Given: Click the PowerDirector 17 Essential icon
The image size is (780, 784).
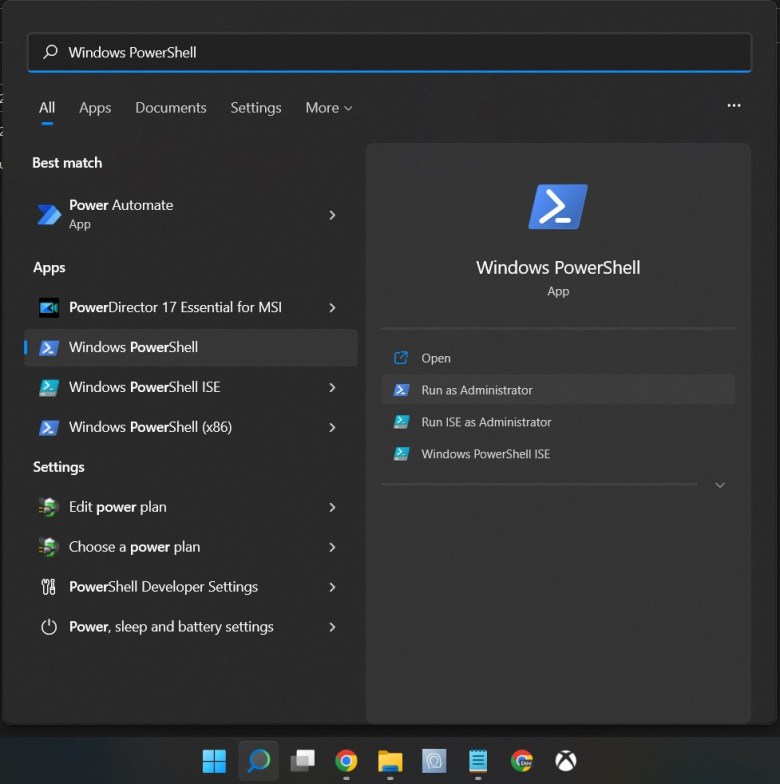Looking at the screenshot, I should (x=49, y=308).
